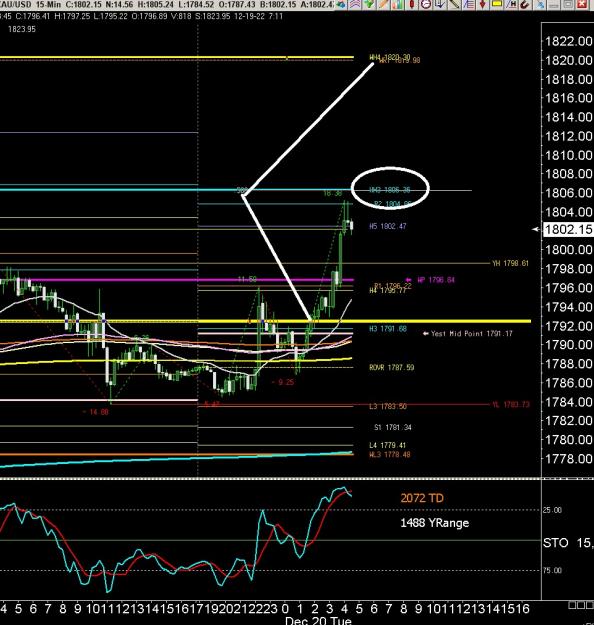This screenshot has height=625, width=594.
Task: Select the Fibonacci fan lines tool
Action: [468, 4]
